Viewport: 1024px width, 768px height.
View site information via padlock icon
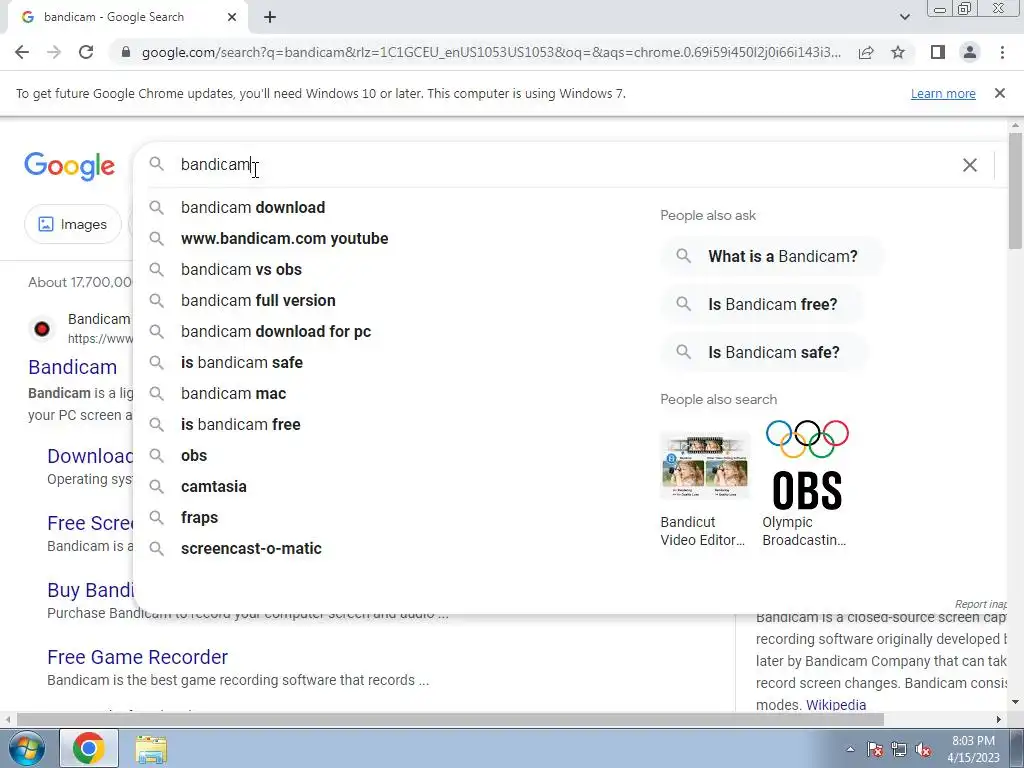(x=126, y=52)
